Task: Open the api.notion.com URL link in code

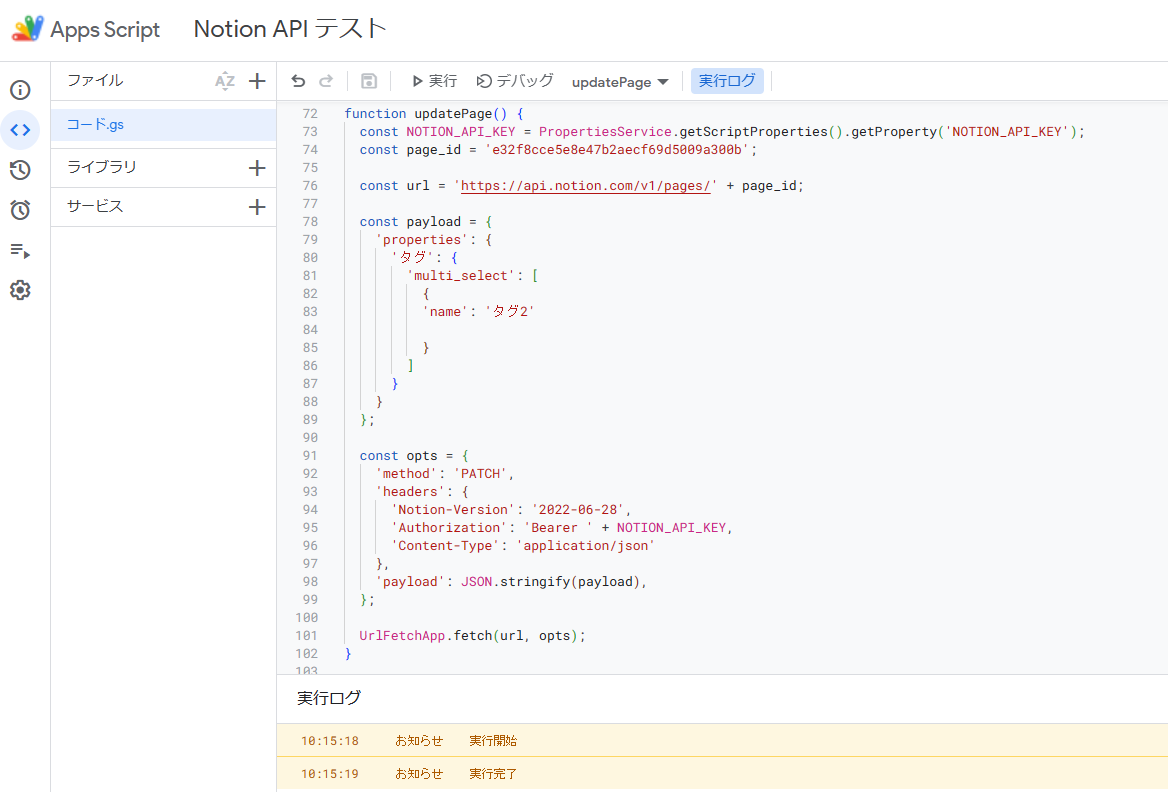Action: coord(585,186)
